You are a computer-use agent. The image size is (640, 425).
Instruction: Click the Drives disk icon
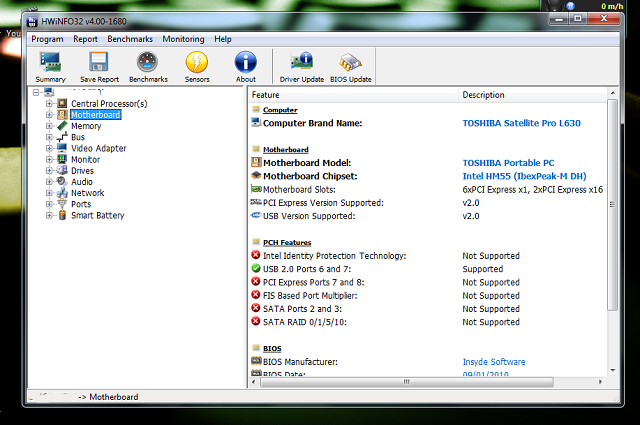[62, 170]
